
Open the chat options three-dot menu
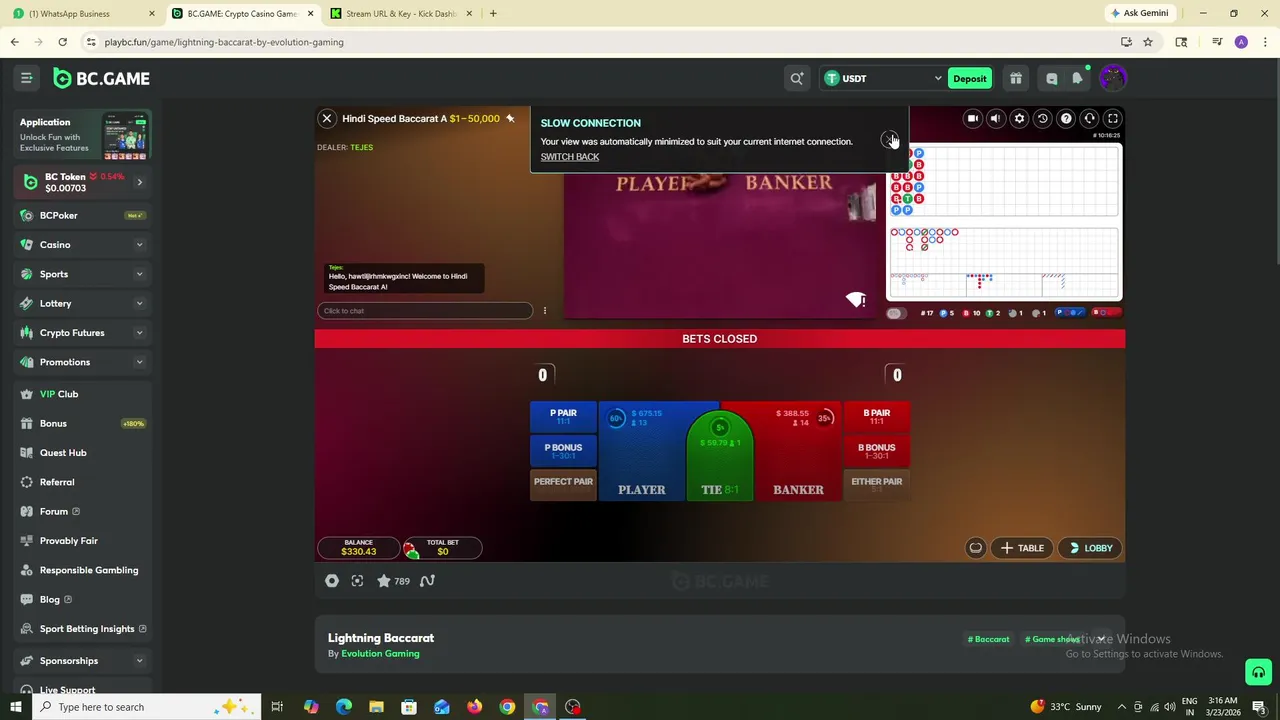[x=544, y=310]
